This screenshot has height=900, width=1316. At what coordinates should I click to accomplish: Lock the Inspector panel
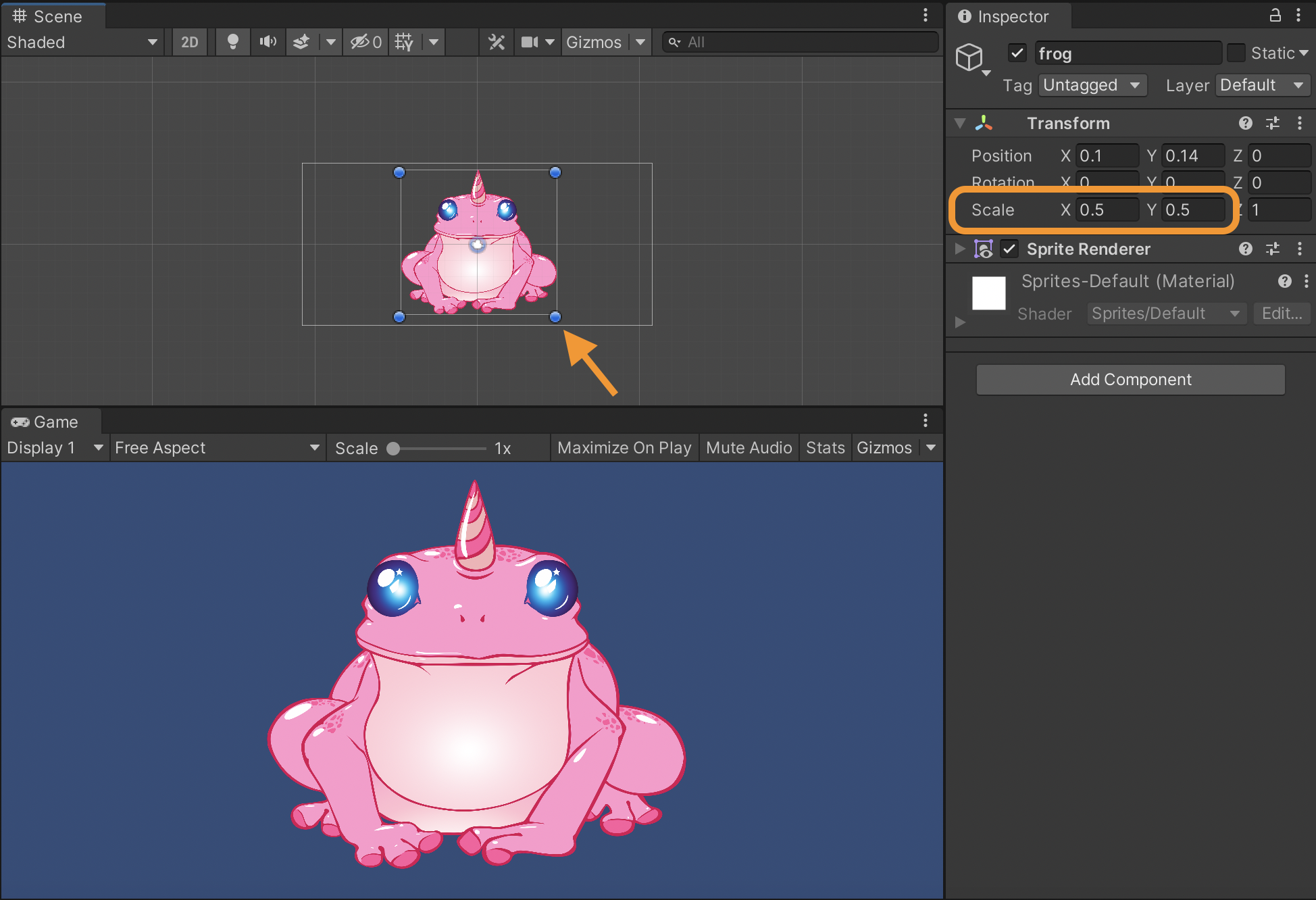point(1275,16)
